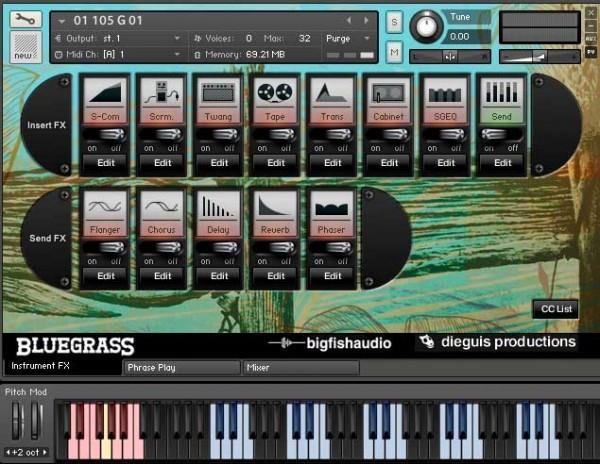The height and width of the screenshot is (464, 600).
Task: Click the PV button at the top right
Action: (591, 52)
